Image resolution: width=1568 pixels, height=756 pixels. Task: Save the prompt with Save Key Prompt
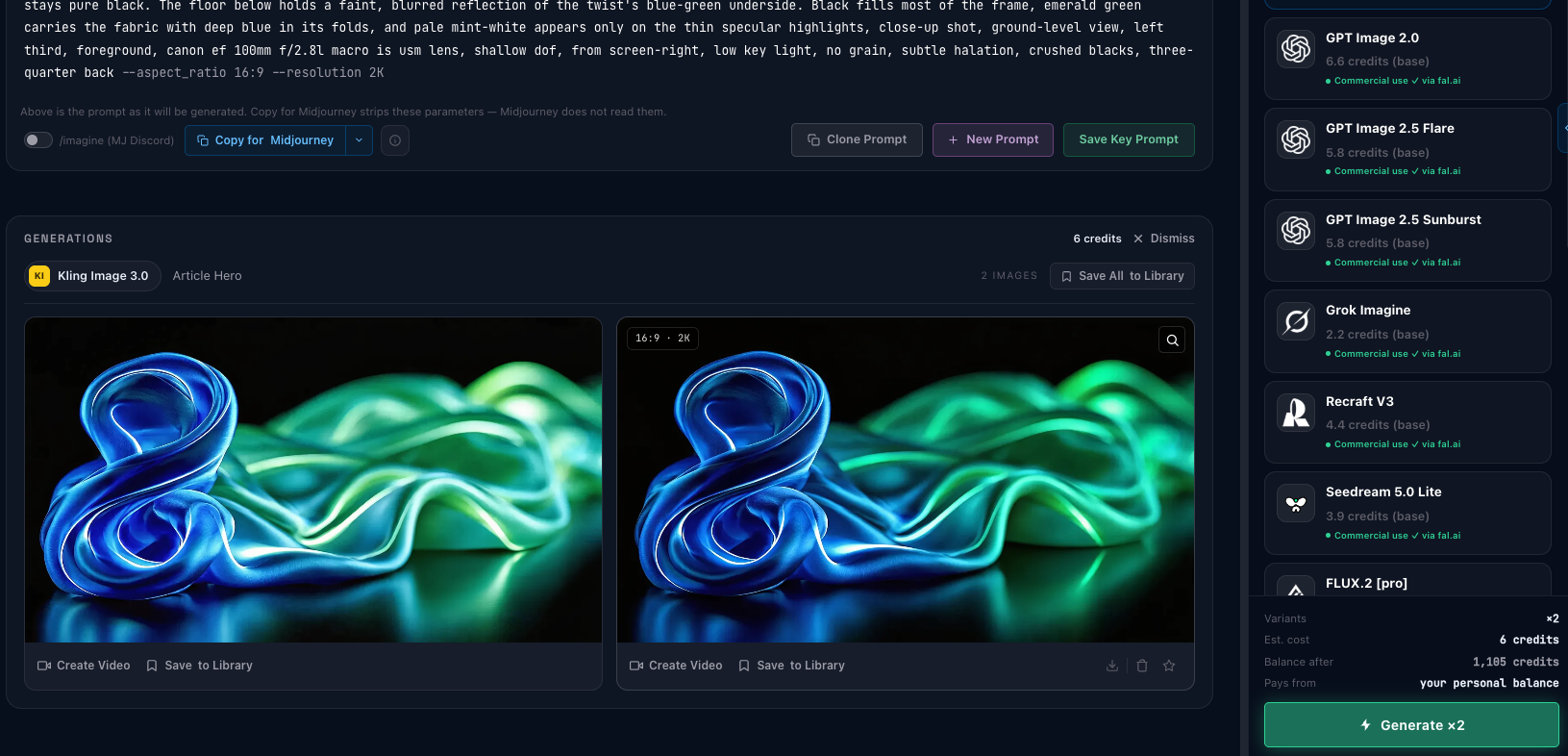(1129, 139)
